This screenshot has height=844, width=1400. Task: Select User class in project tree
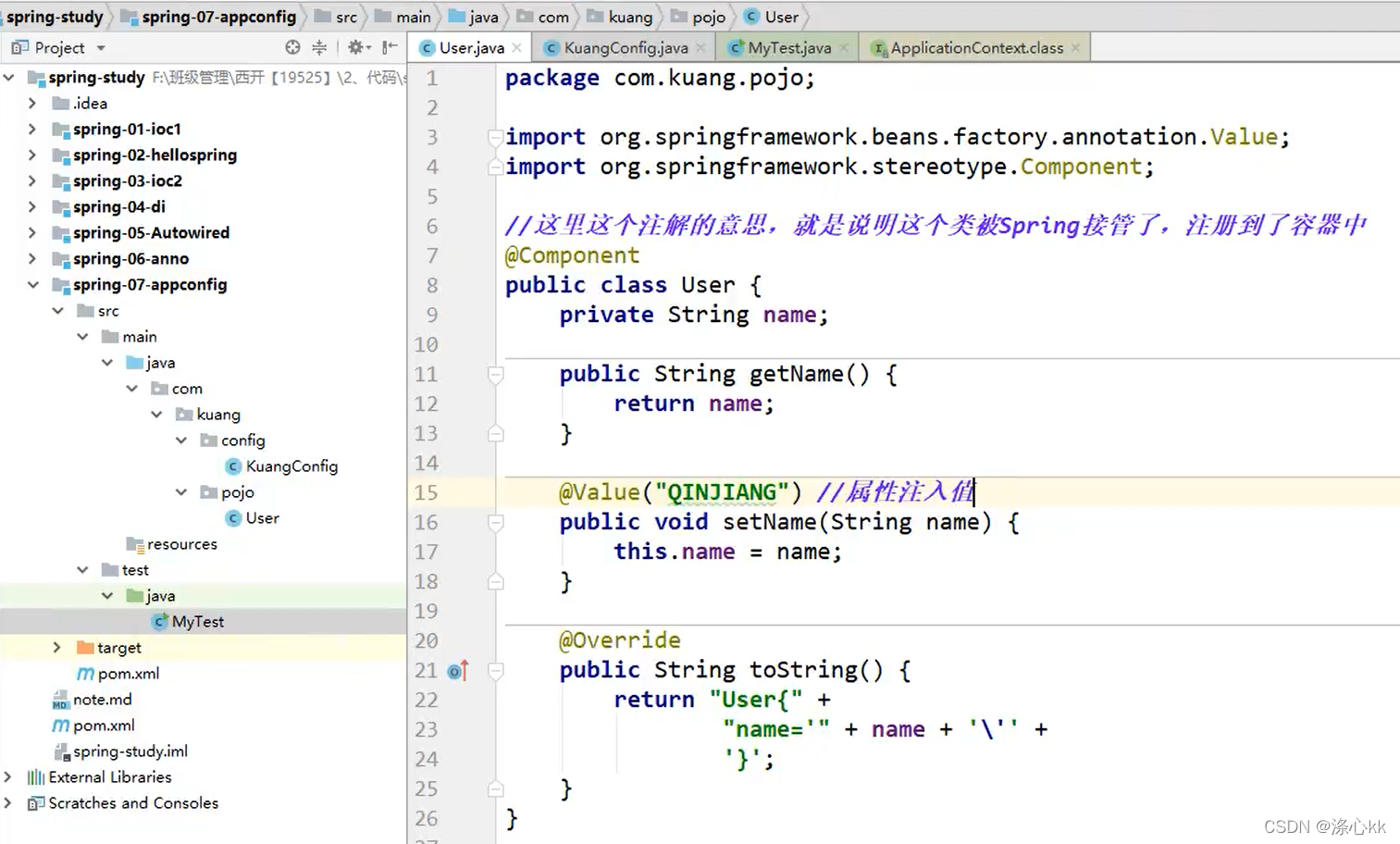coord(252,518)
